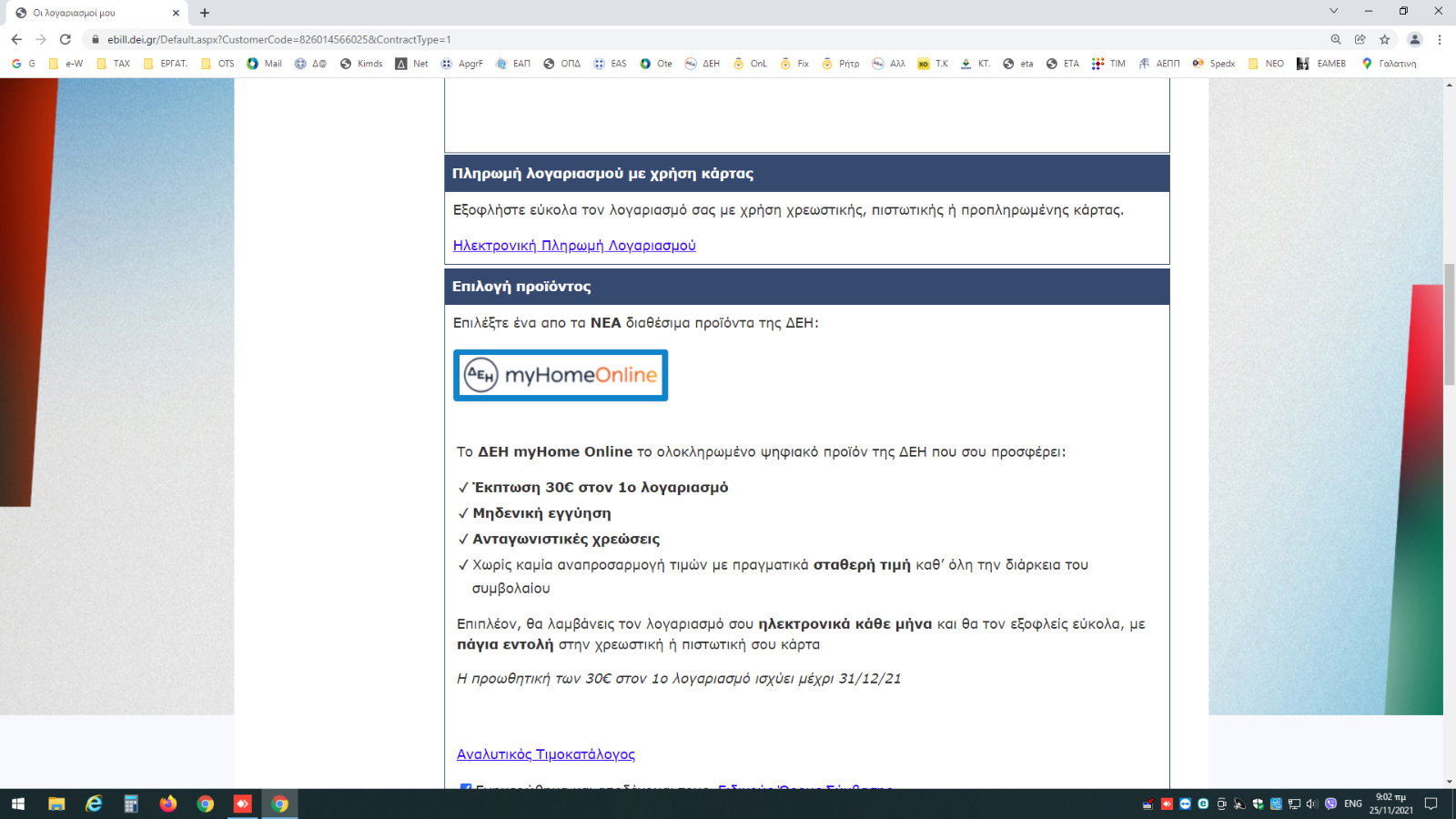
Task: Launch Internet Explorer from the taskbar
Action: tap(94, 804)
